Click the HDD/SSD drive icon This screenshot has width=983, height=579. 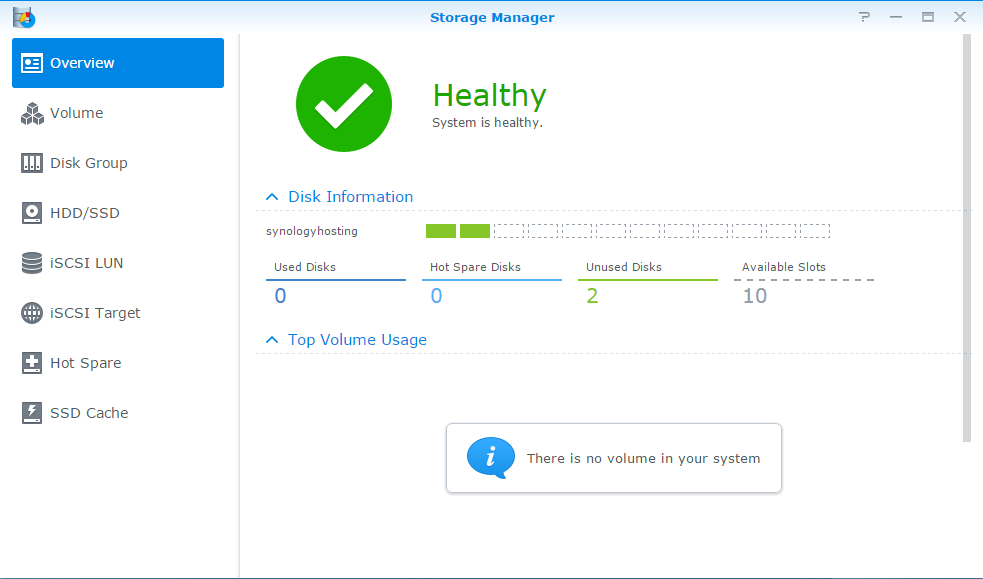click(x=31, y=213)
